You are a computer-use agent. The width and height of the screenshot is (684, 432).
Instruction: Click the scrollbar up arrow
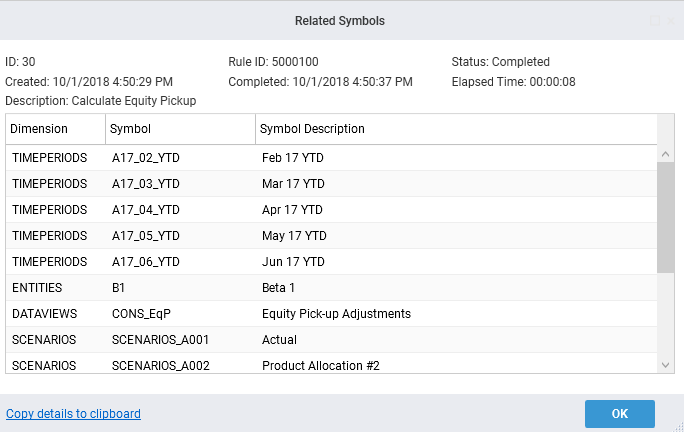tap(666, 154)
